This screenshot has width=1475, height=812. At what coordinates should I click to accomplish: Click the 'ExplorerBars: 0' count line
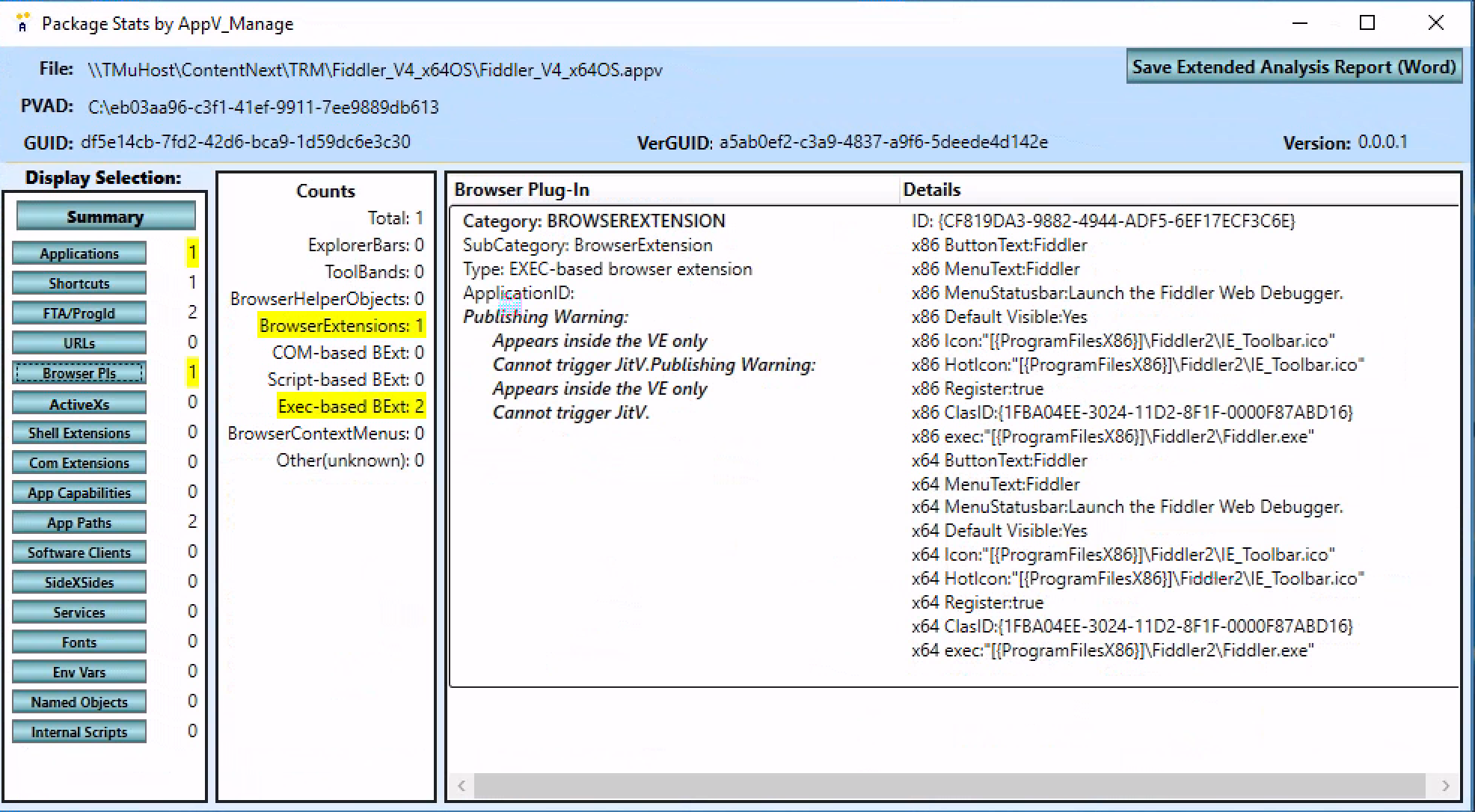(366, 245)
